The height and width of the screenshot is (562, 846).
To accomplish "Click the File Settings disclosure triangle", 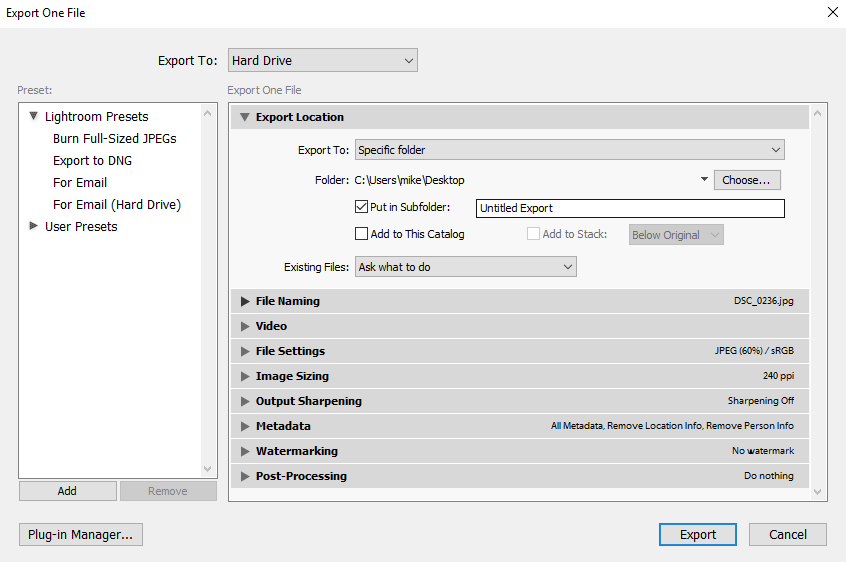I will tap(245, 351).
